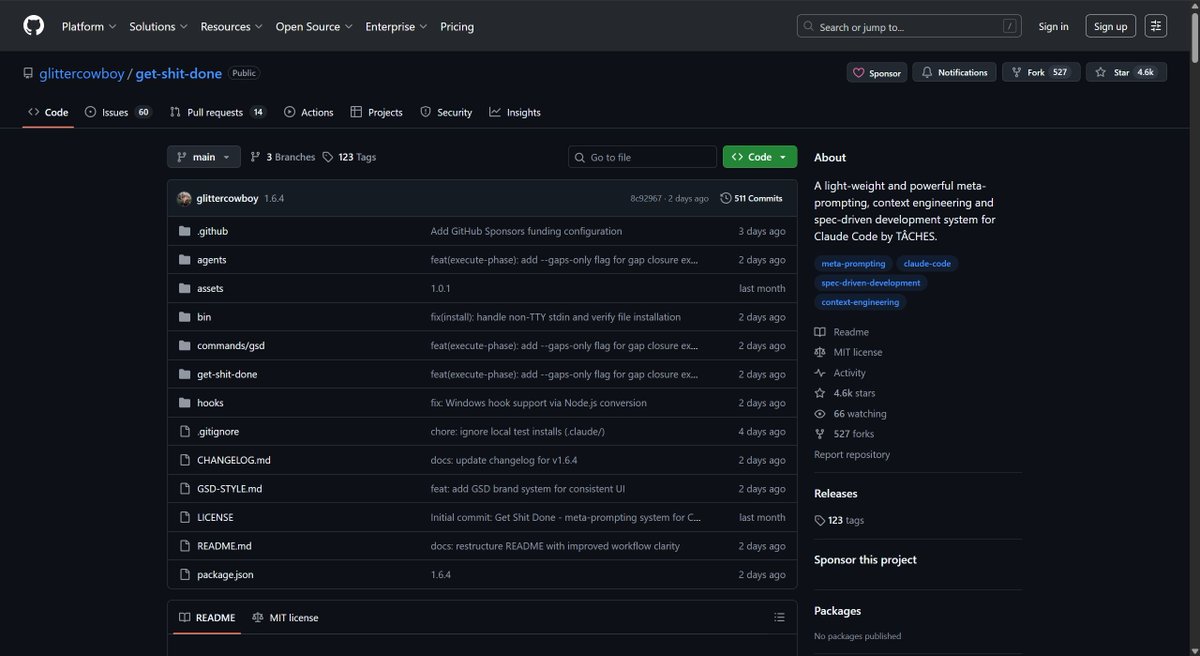Fork the repository

click(x=1041, y=73)
